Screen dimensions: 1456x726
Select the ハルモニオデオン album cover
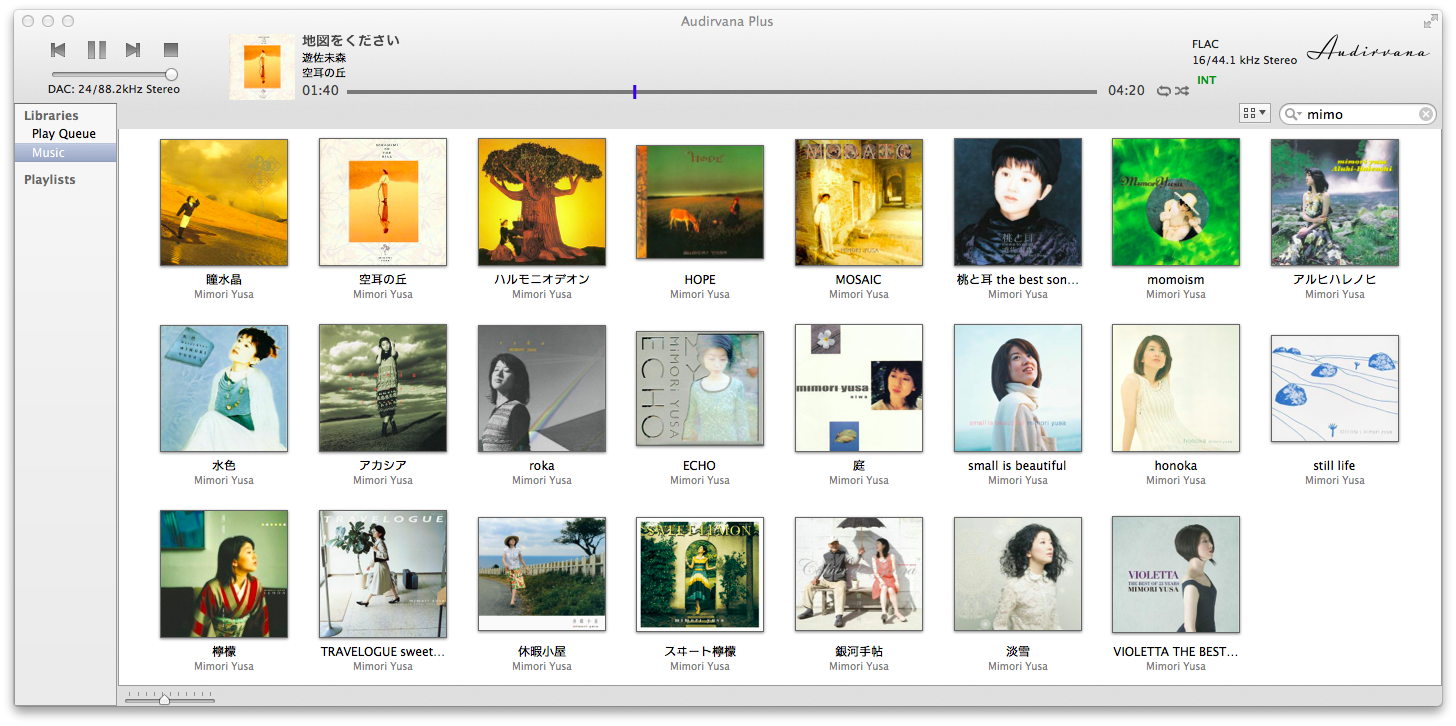pos(542,202)
